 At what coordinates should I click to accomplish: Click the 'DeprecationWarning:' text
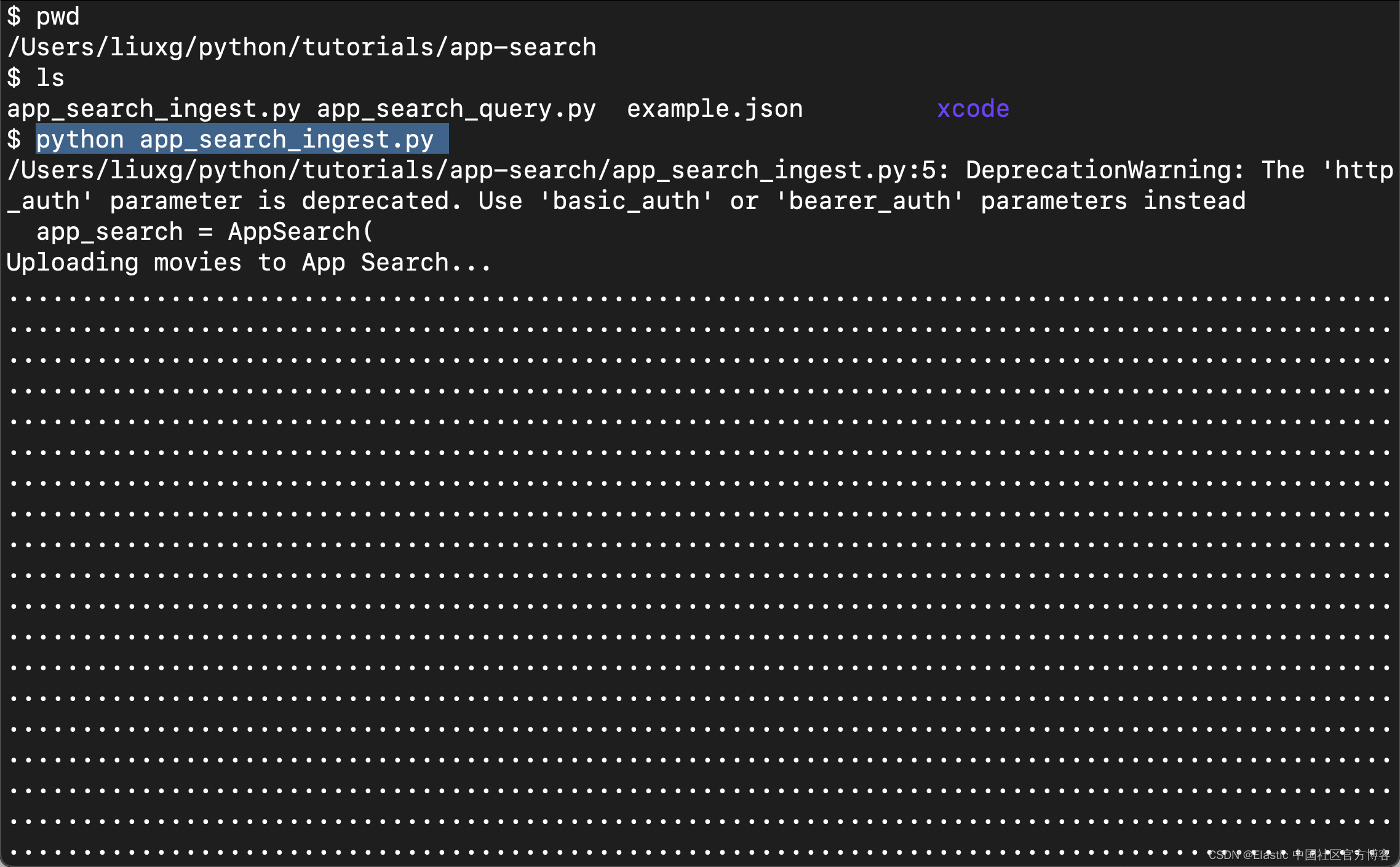pos(1105,170)
